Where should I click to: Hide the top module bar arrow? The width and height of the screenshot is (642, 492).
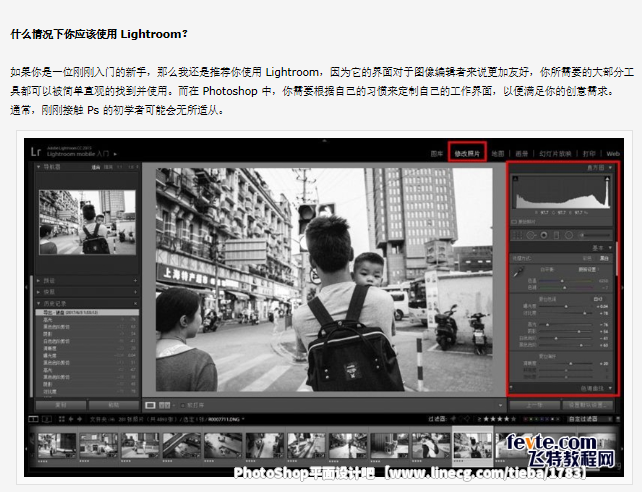point(324,140)
